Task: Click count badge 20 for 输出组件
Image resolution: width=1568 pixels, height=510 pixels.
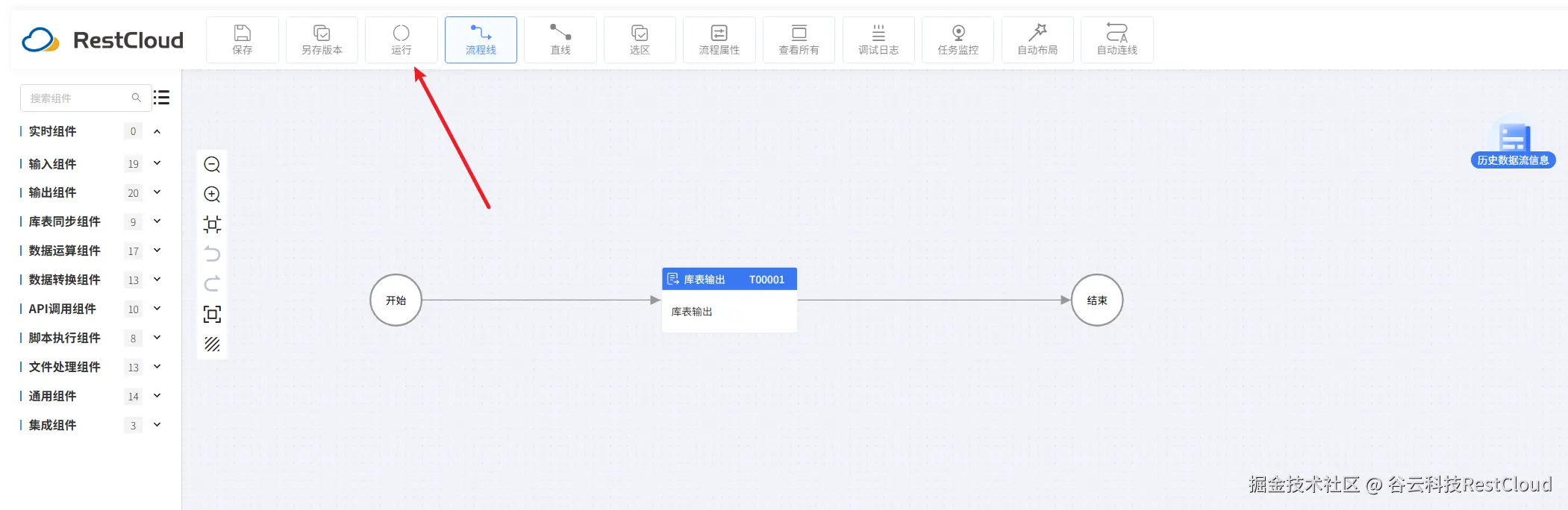Action: 133,193
